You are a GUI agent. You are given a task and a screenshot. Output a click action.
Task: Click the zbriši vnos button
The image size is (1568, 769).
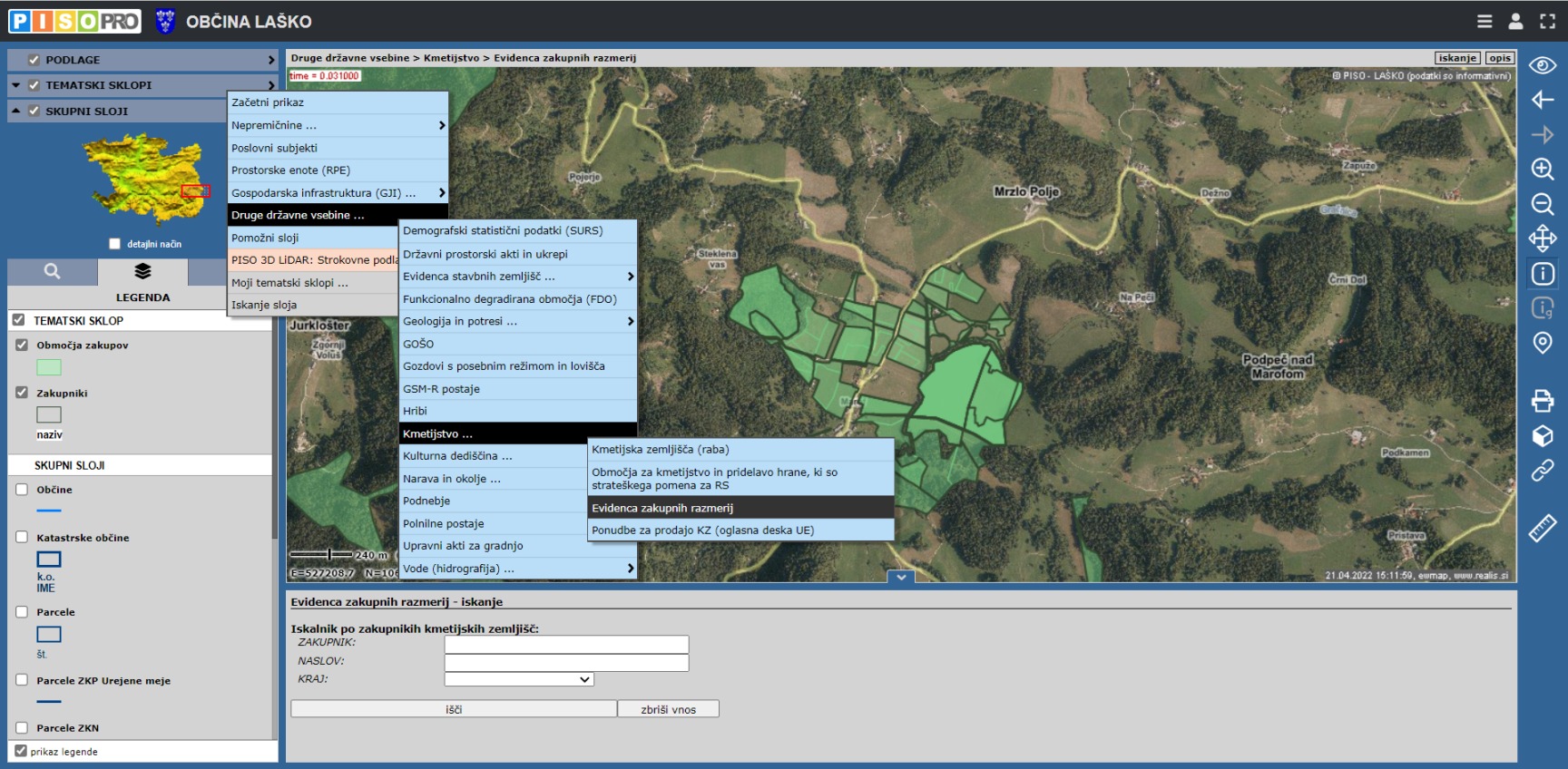click(668, 709)
